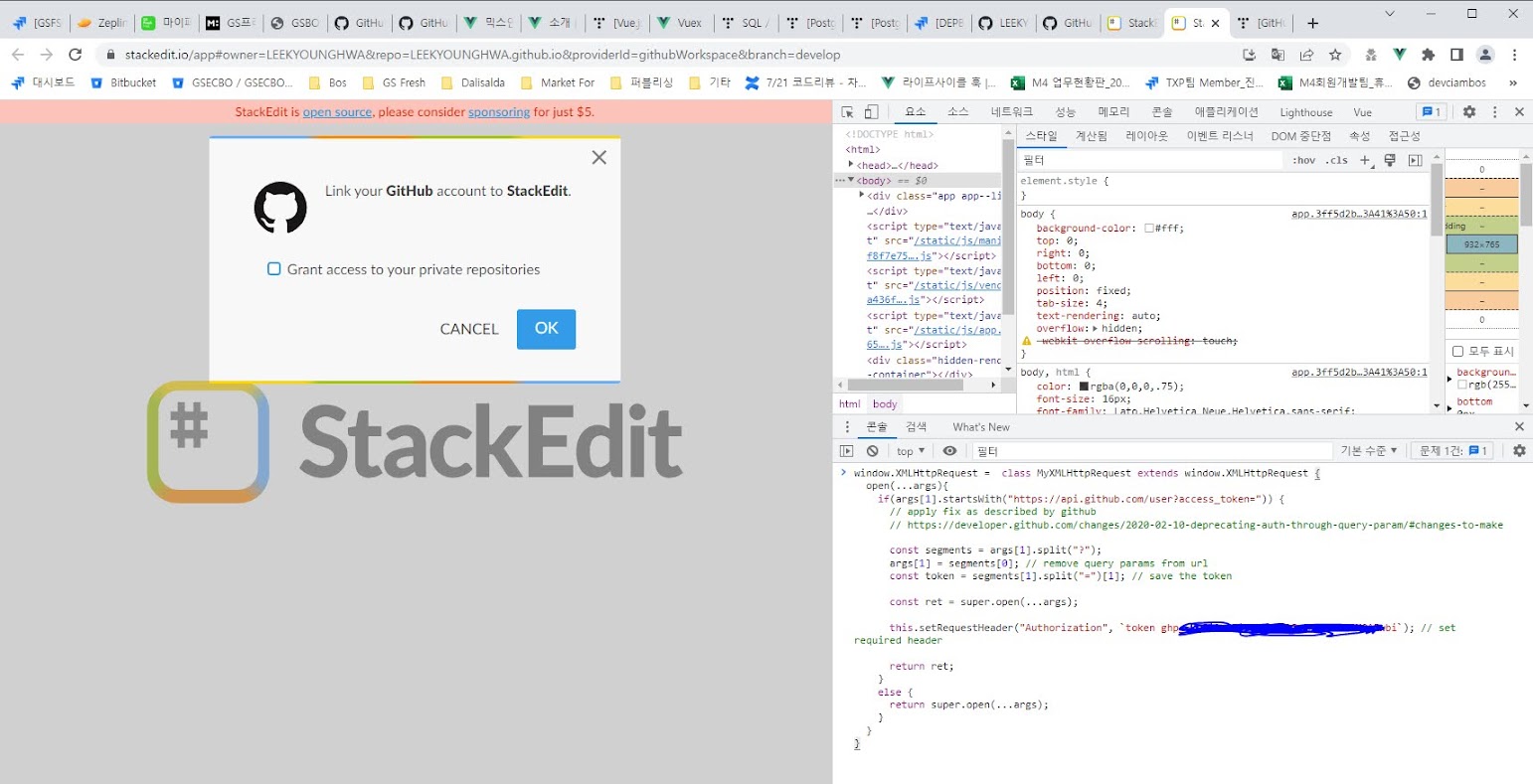
Task: Toggle computed styles sidebar pane icon
Action: point(1415,160)
